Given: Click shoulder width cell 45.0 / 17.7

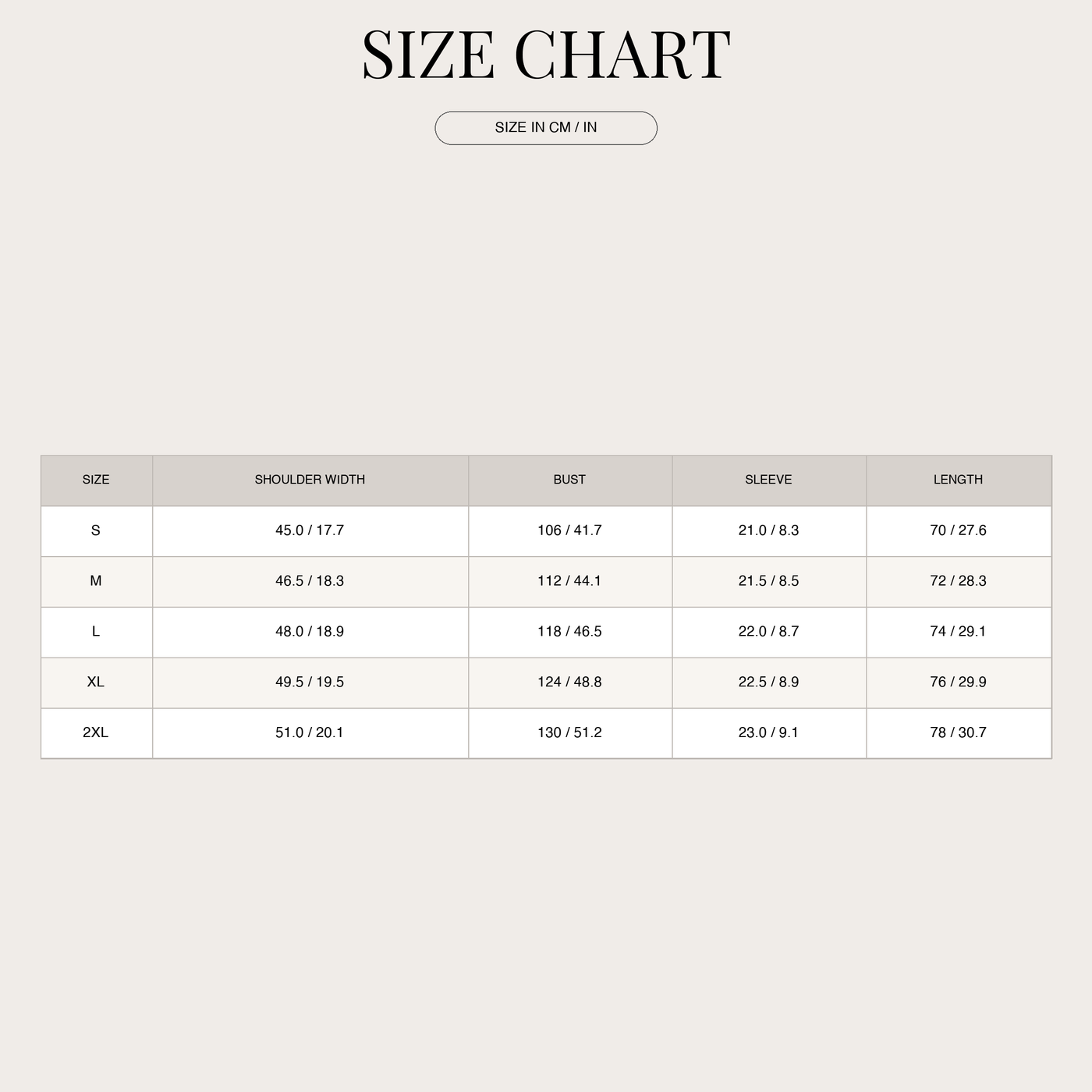Looking at the screenshot, I should click(310, 530).
